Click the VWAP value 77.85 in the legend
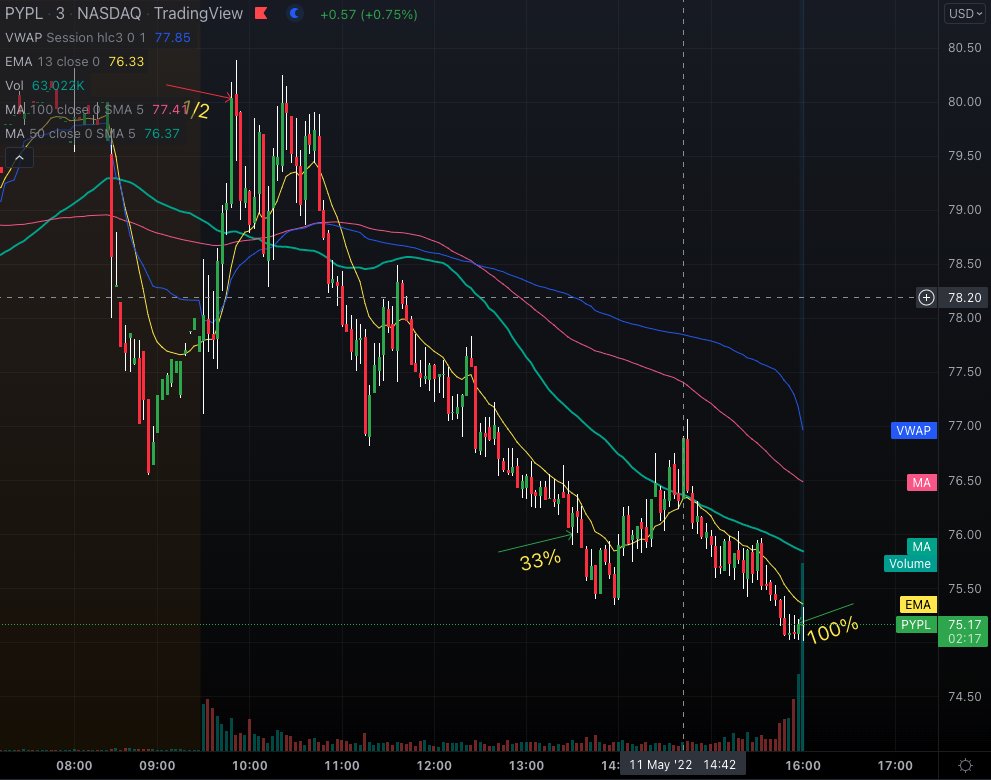Image resolution: width=991 pixels, height=780 pixels. [x=173, y=37]
